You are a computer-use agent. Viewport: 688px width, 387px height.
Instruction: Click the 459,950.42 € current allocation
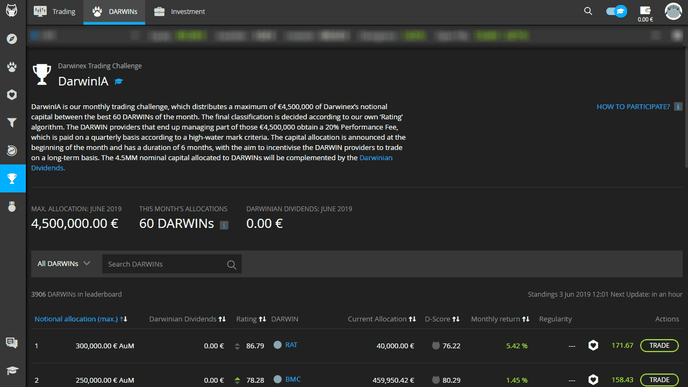(x=393, y=380)
